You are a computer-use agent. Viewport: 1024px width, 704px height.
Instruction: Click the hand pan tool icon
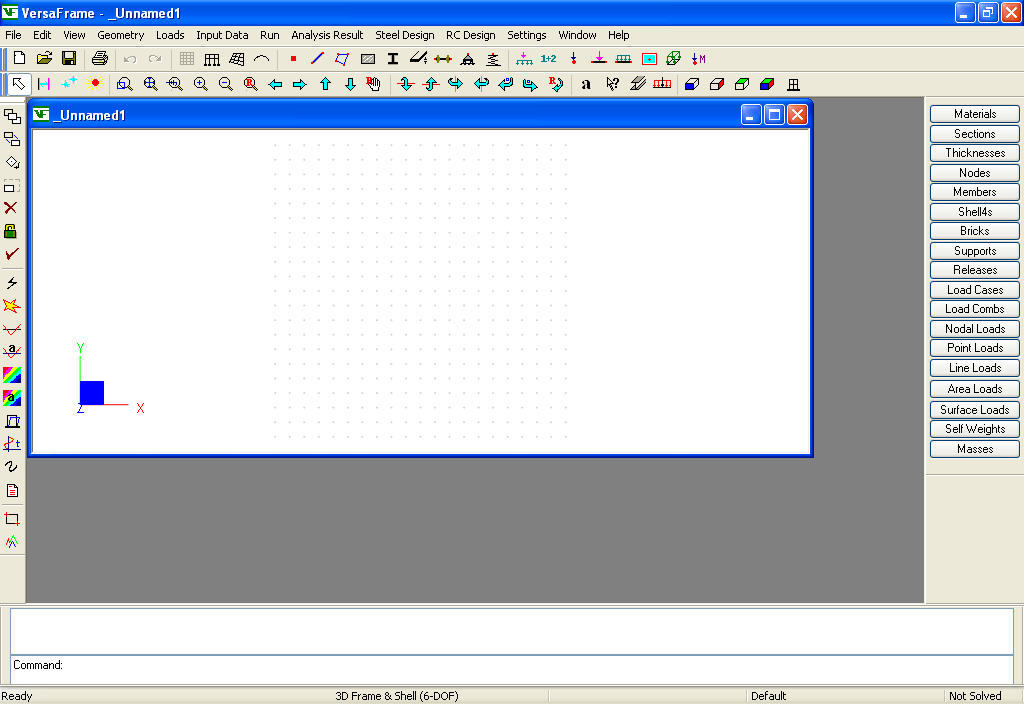[374, 84]
